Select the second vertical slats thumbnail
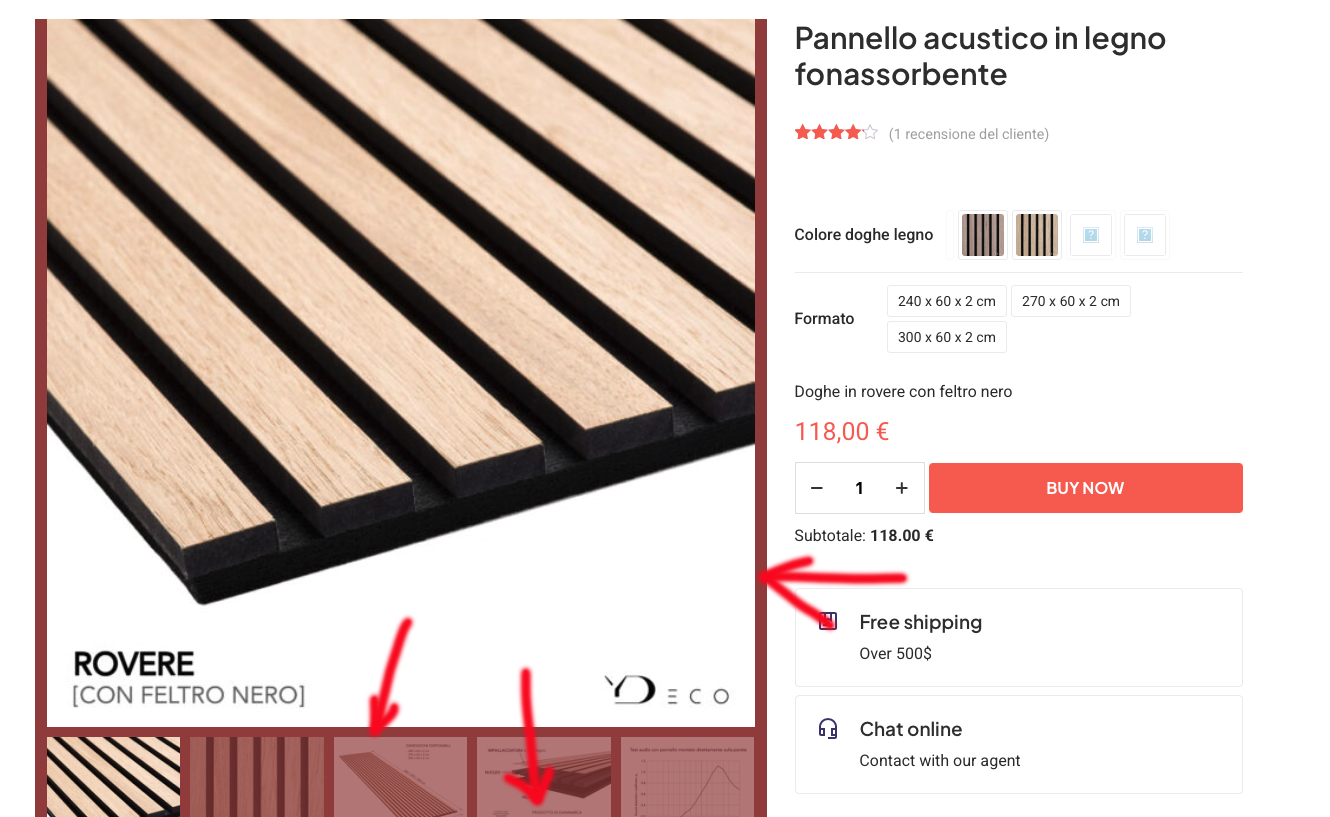Viewport: 1330px width, 817px height. click(257, 777)
